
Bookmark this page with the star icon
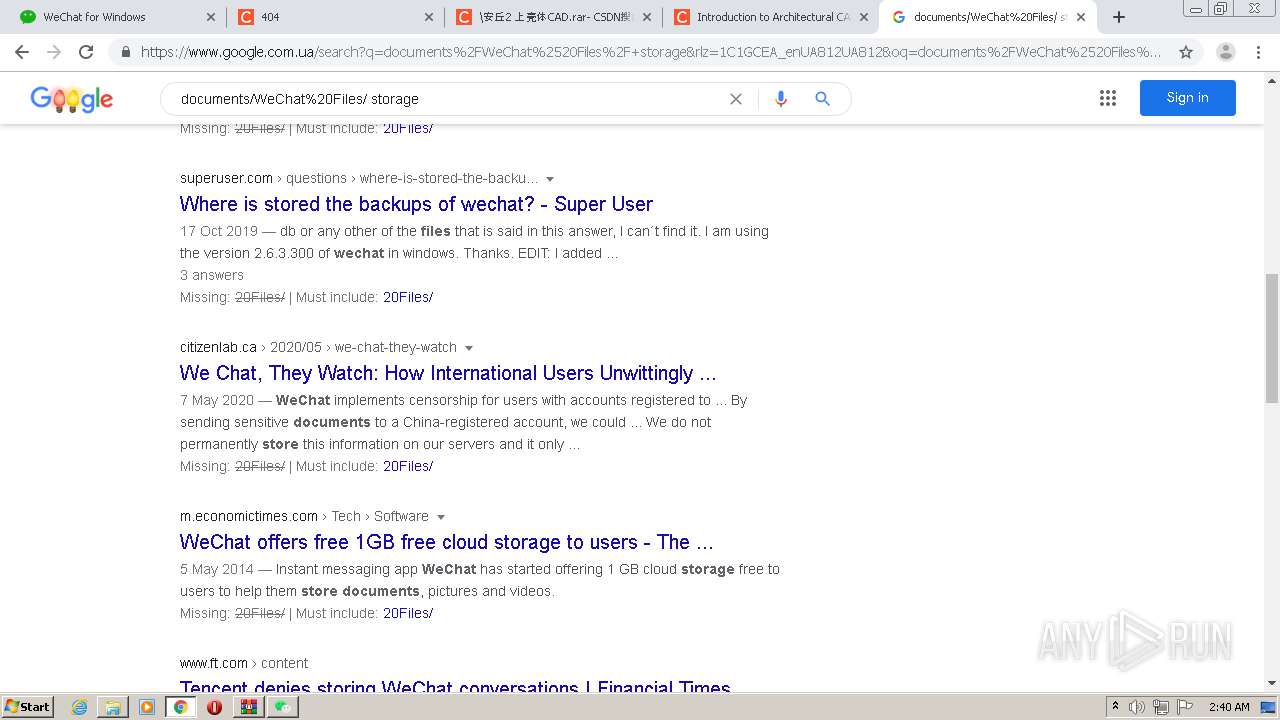(1186, 52)
